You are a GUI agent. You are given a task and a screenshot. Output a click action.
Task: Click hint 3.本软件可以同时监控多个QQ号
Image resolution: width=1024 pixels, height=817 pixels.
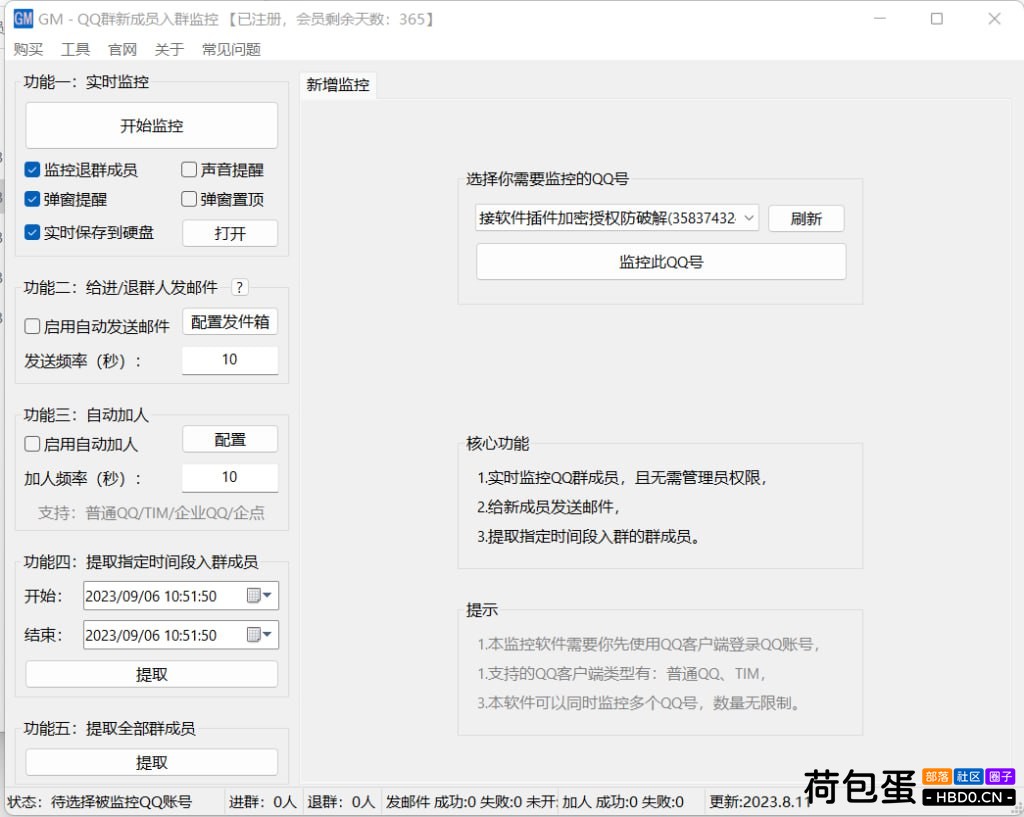[x=639, y=703]
